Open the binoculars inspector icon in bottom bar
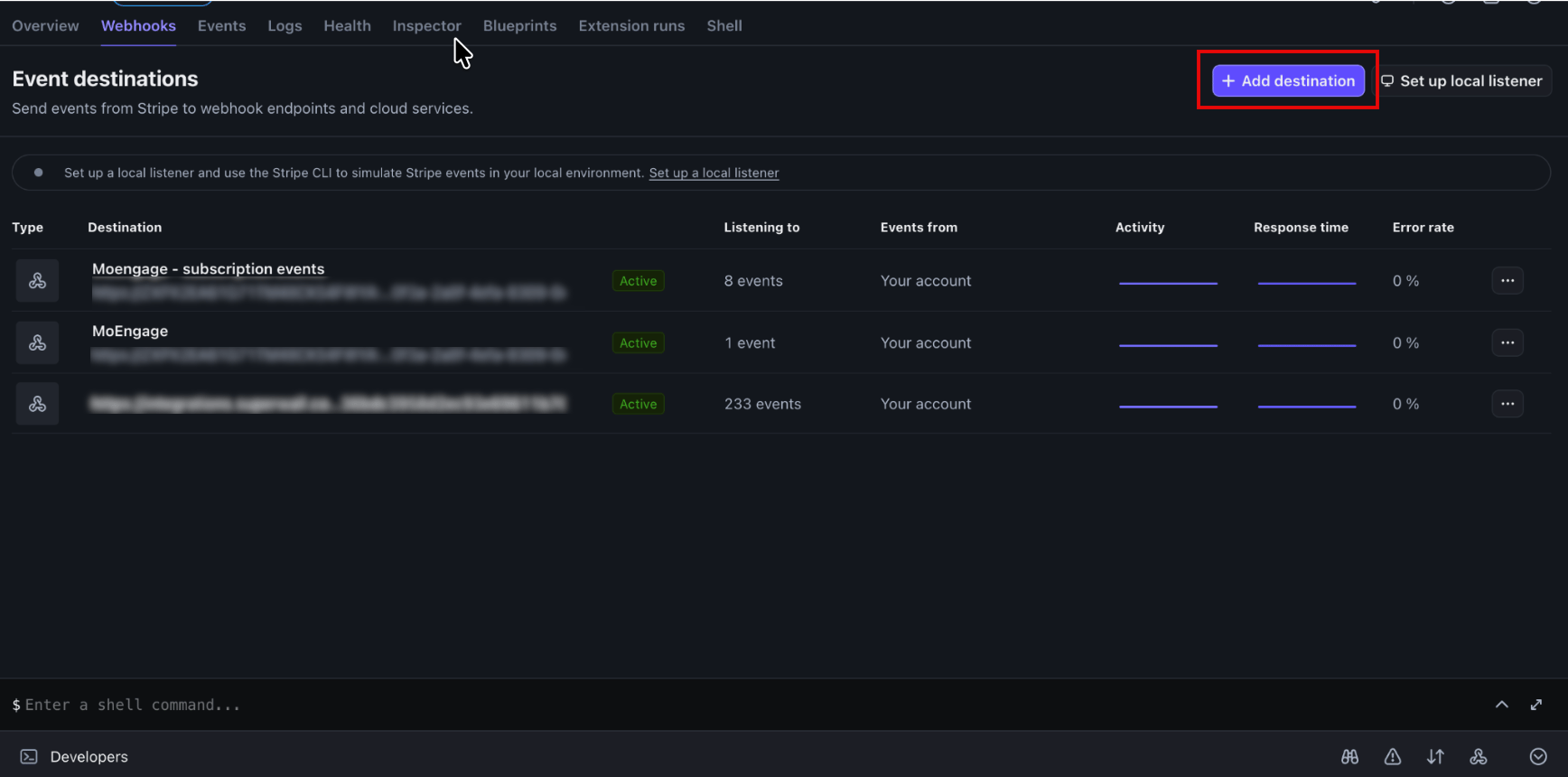This screenshot has height=777, width=1568. (x=1349, y=757)
